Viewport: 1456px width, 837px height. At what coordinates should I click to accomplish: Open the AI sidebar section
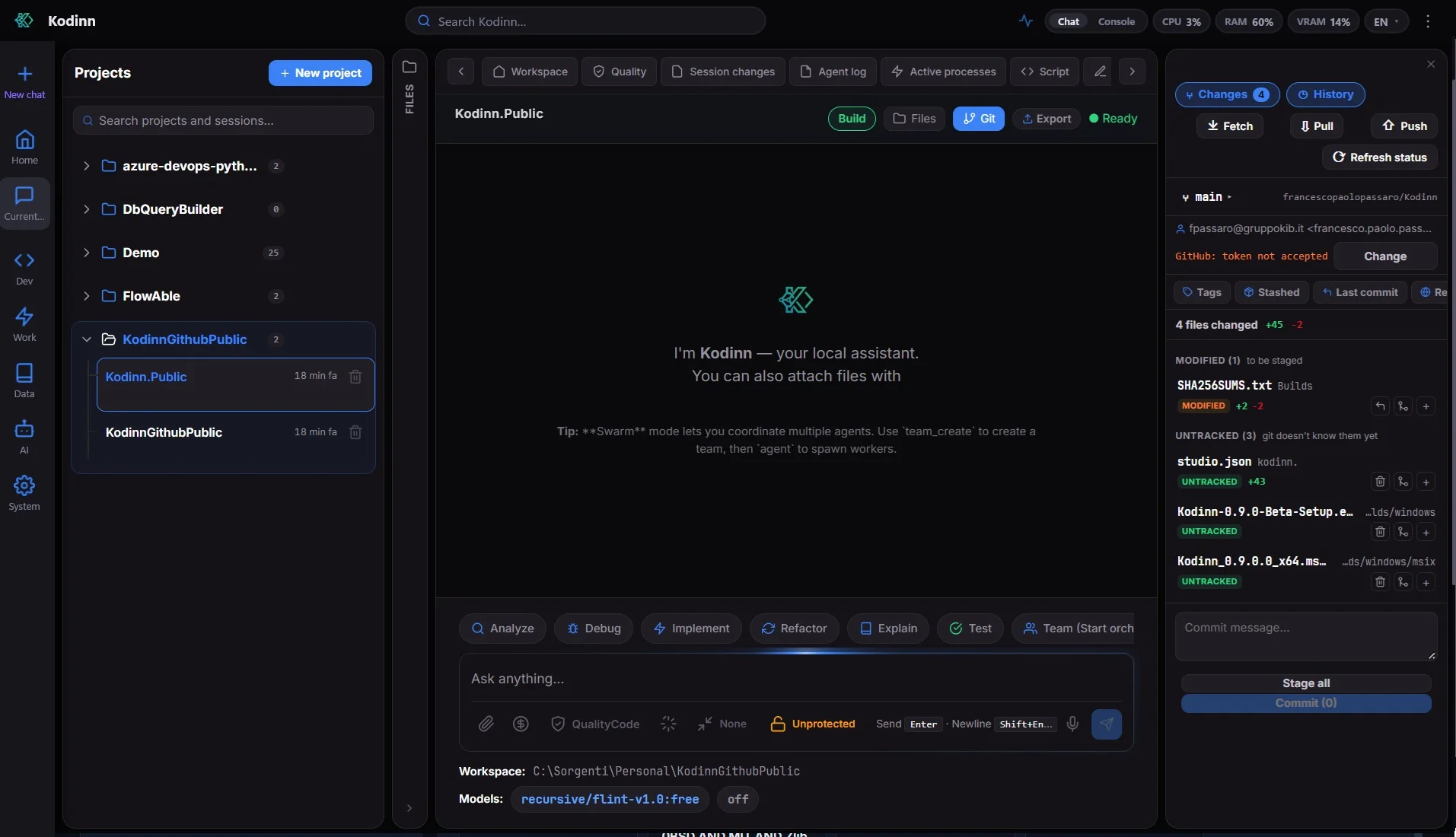[24, 437]
